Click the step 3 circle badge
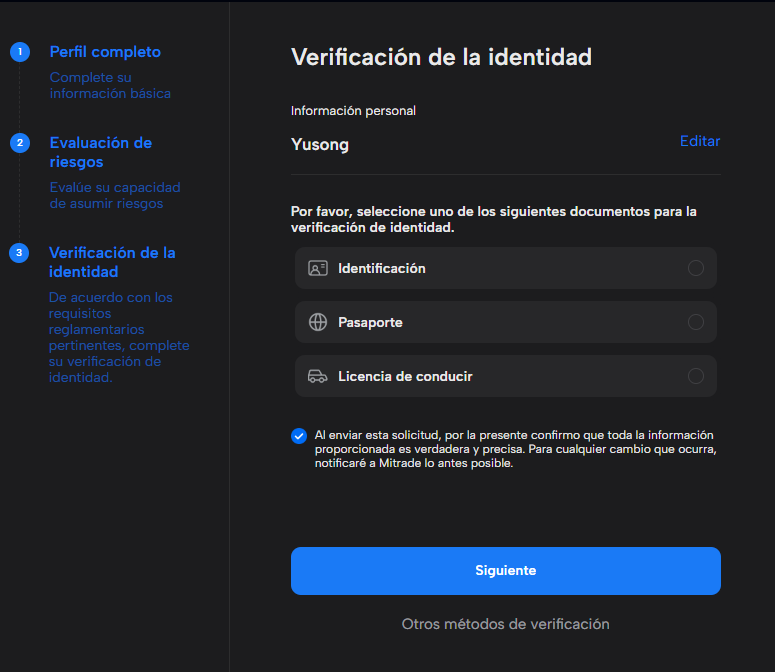775x672 pixels. click(x=19, y=253)
